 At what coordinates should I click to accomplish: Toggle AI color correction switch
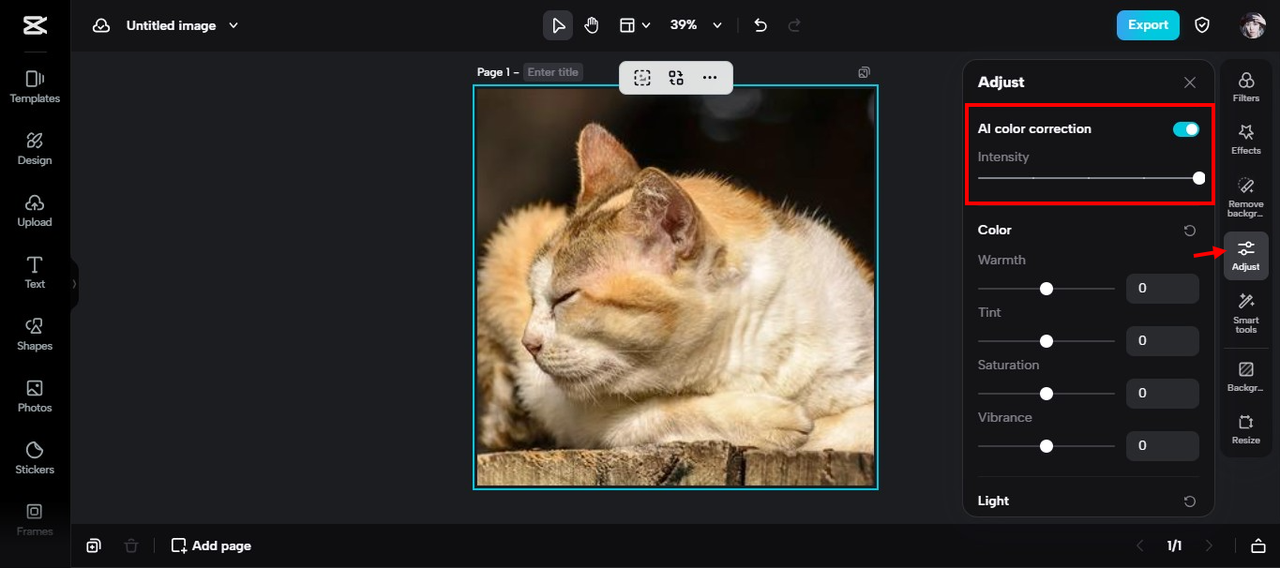[x=1186, y=129]
